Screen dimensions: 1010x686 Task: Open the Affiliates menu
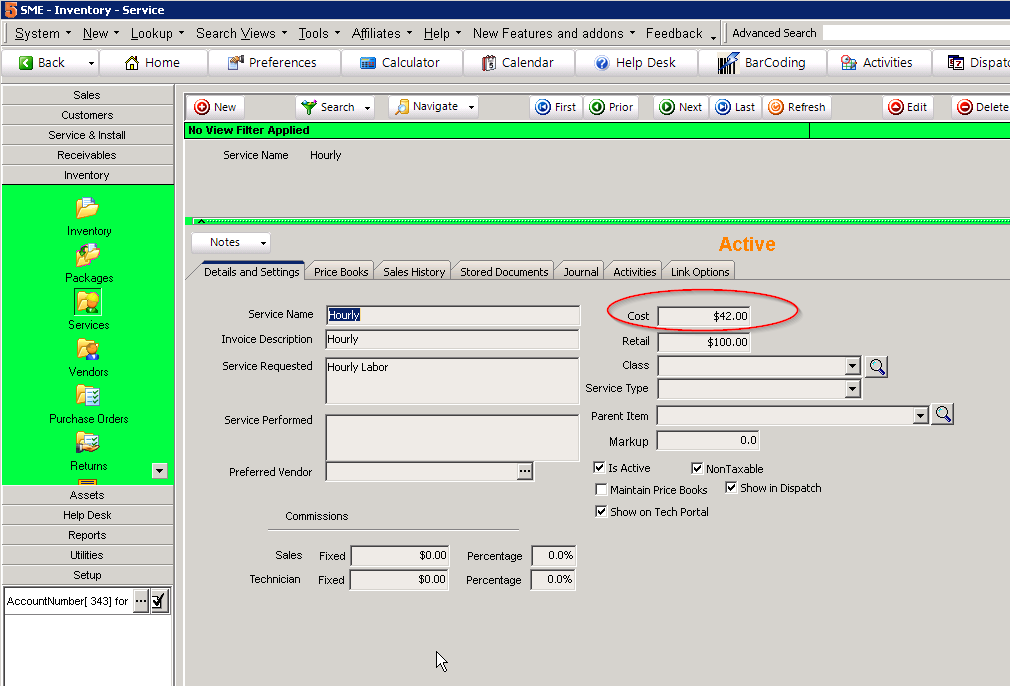coord(381,33)
